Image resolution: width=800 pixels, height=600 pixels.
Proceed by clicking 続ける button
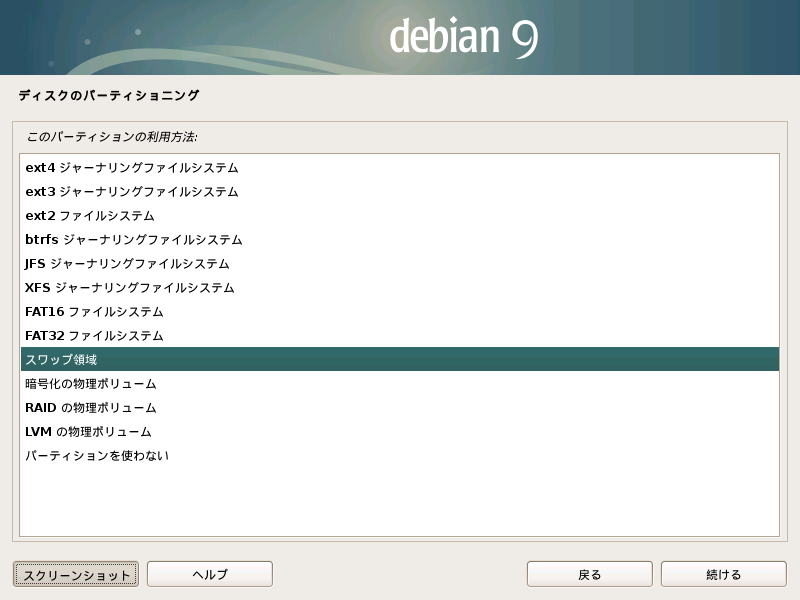(724, 574)
